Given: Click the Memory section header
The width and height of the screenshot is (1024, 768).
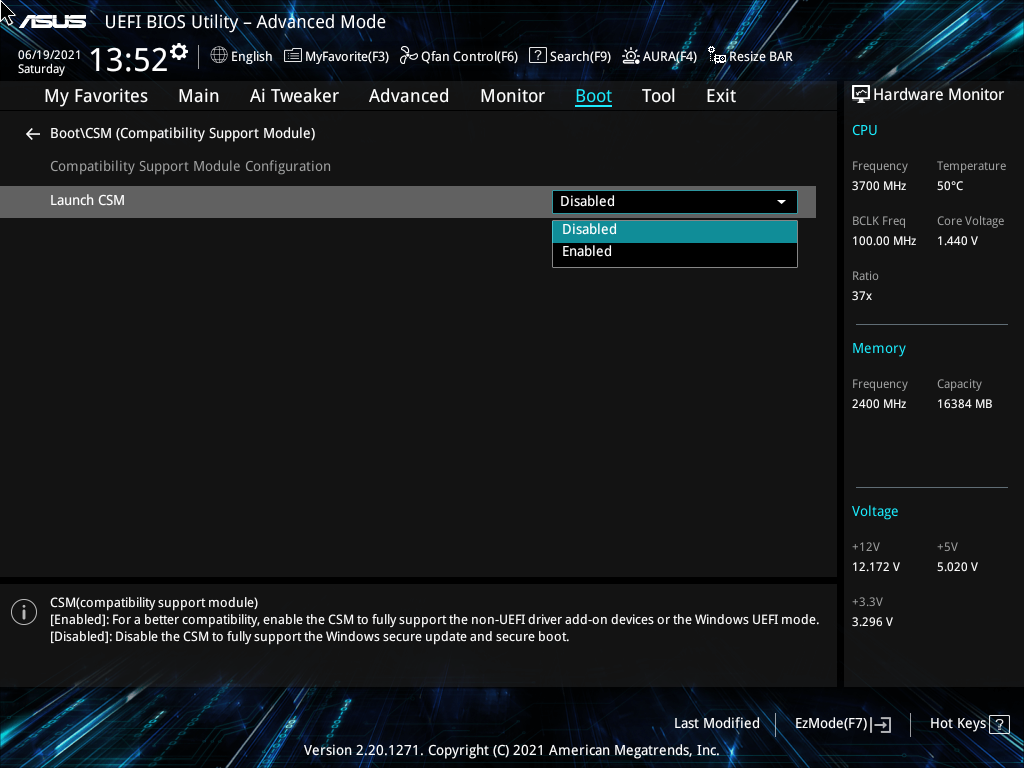Looking at the screenshot, I should click(878, 347).
